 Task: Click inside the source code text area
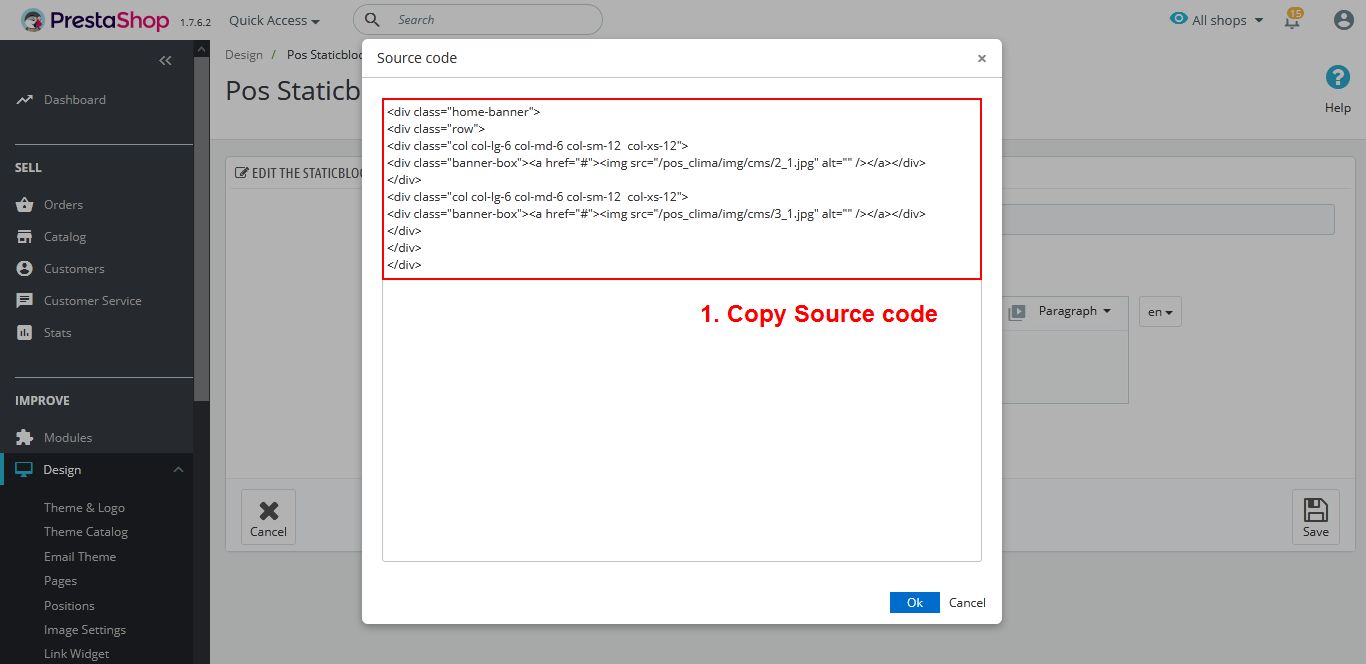[x=680, y=420]
